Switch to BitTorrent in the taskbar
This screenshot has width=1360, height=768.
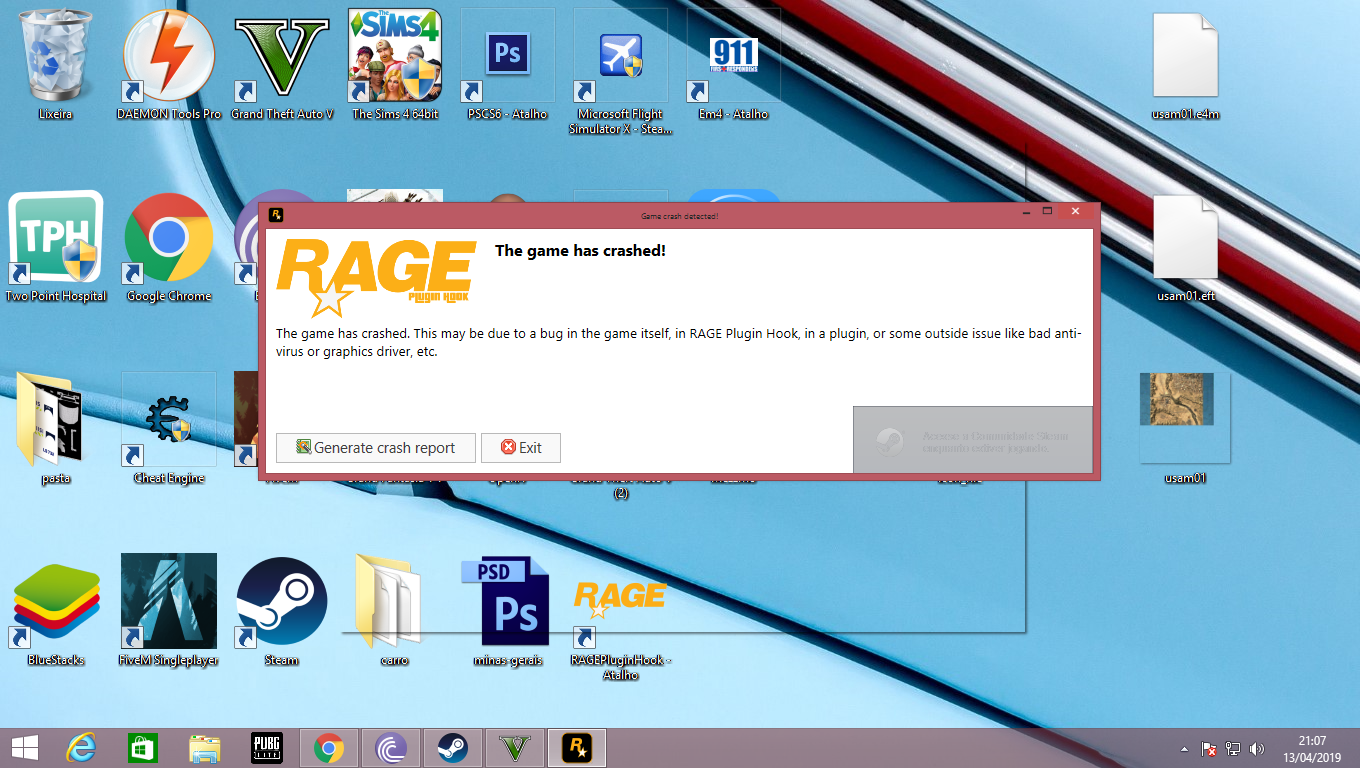[x=391, y=748]
